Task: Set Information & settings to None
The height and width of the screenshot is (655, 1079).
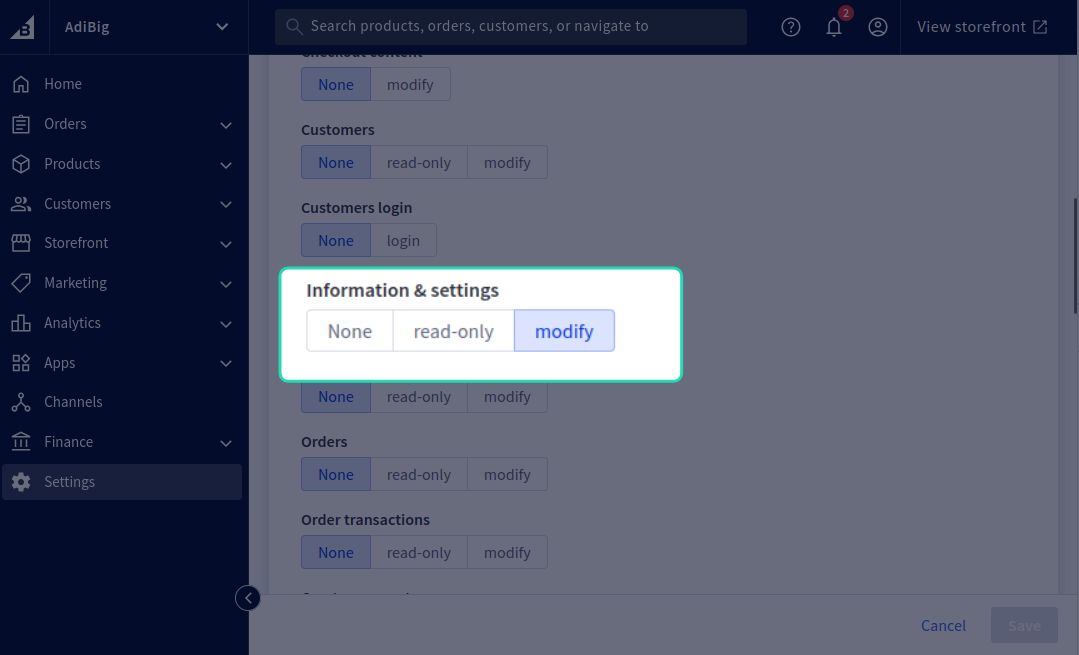Action: click(350, 331)
